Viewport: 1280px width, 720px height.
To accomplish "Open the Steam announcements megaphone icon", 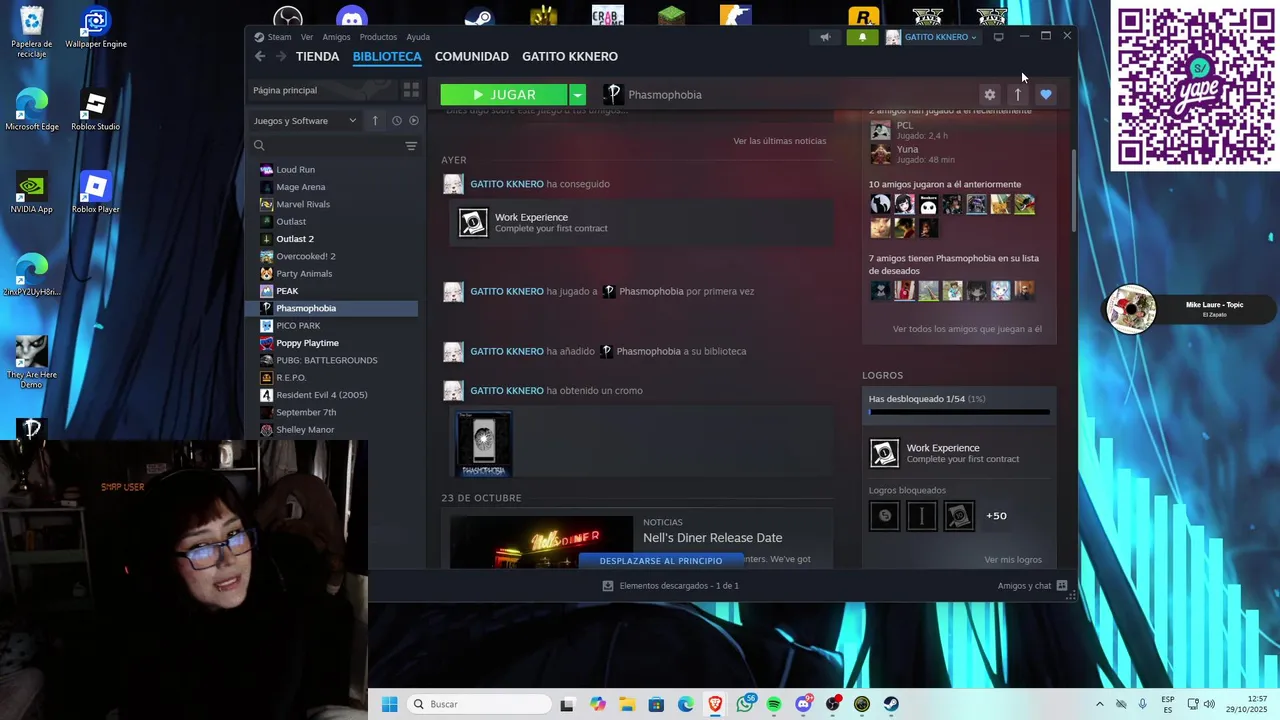I will (x=825, y=37).
